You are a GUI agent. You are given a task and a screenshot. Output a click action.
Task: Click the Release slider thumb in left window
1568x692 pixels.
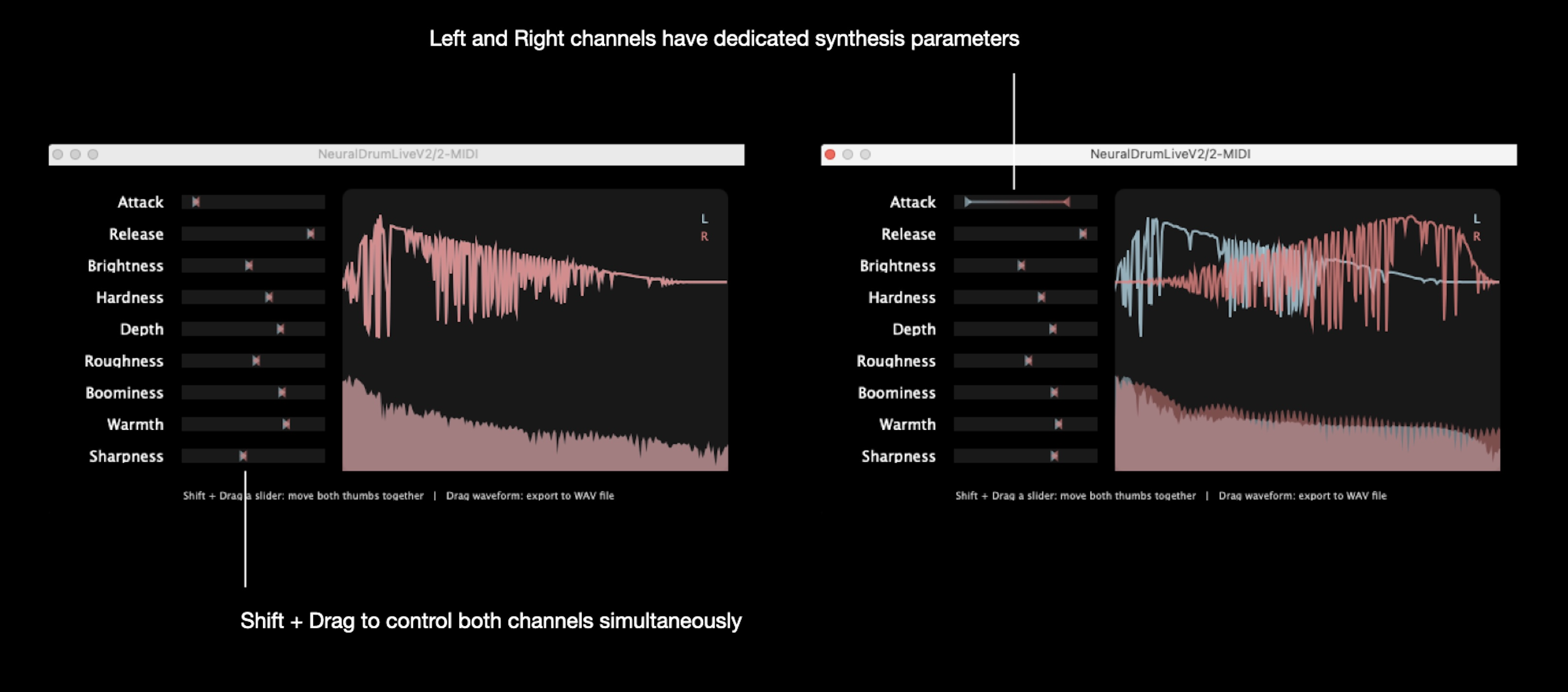click(310, 234)
